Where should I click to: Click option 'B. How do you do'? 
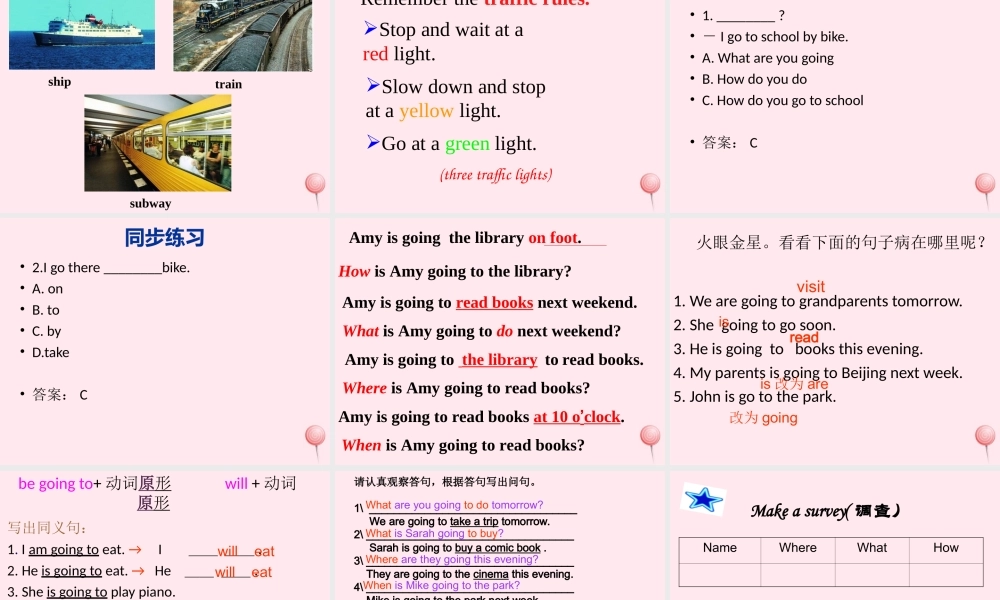point(754,79)
